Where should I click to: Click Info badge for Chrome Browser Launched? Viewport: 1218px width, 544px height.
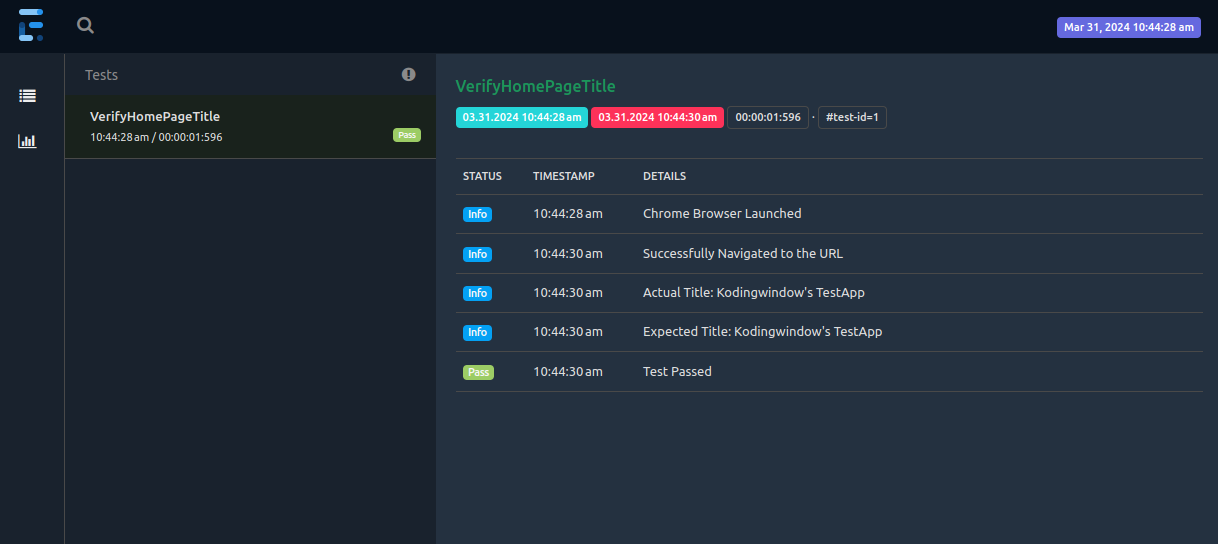point(478,214)
